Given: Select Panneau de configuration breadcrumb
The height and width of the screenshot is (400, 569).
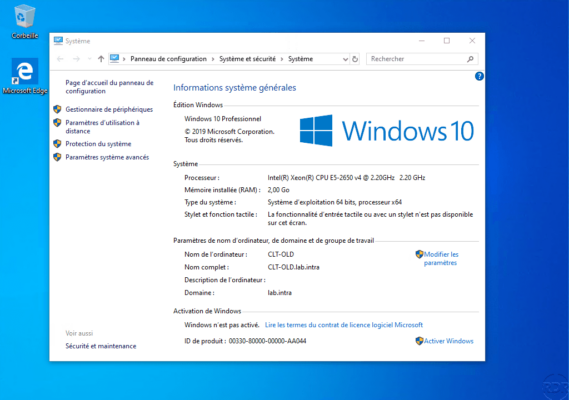Looking at the screenshot, I should pyautogui.click(x=168, y=59).
